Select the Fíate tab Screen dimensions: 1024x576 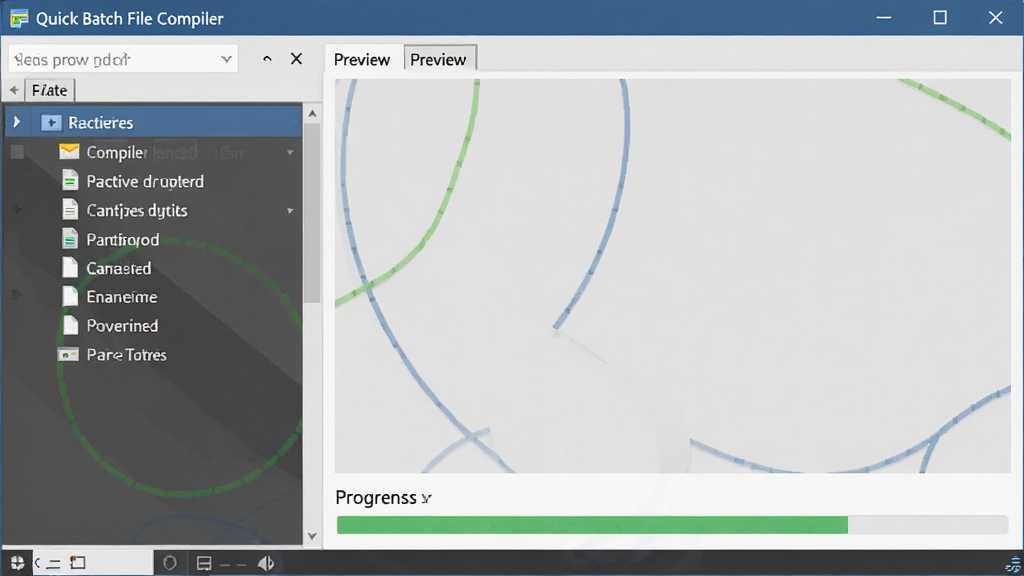[50, 90]
